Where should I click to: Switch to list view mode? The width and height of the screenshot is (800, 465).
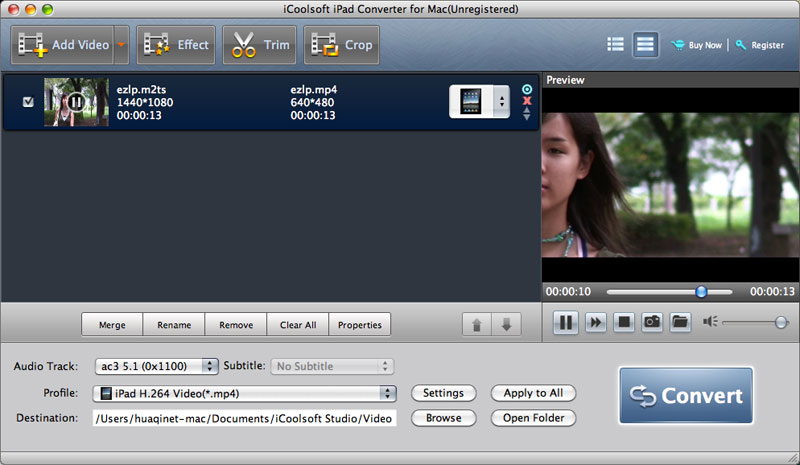(x=615, y=44)
